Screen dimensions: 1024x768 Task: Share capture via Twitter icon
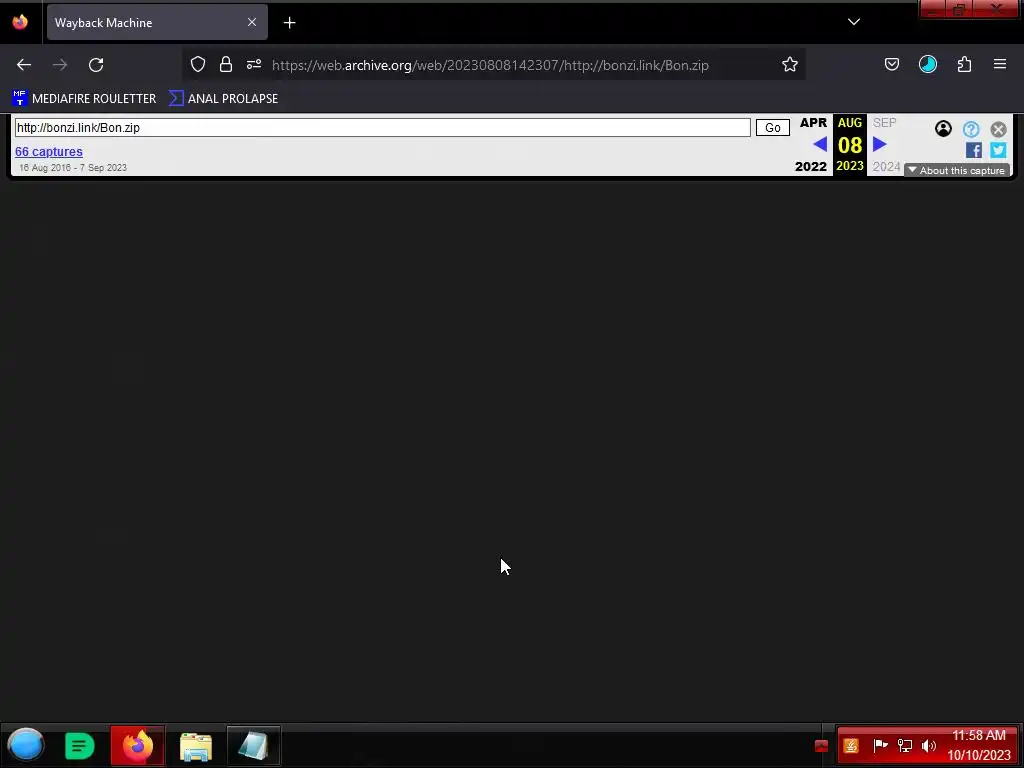[998, 150]
